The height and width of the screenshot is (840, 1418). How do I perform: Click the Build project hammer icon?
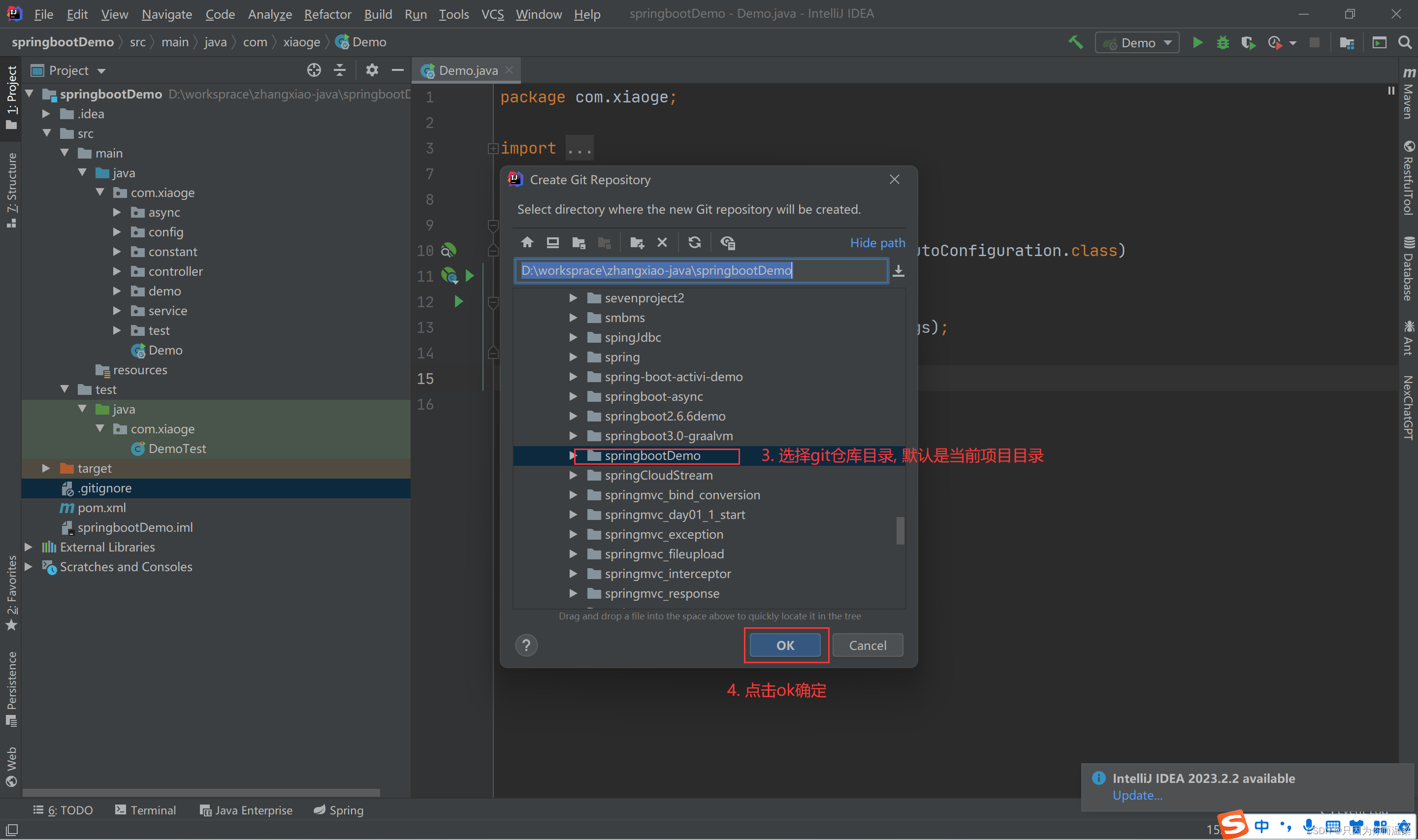tap(1075, 43)
